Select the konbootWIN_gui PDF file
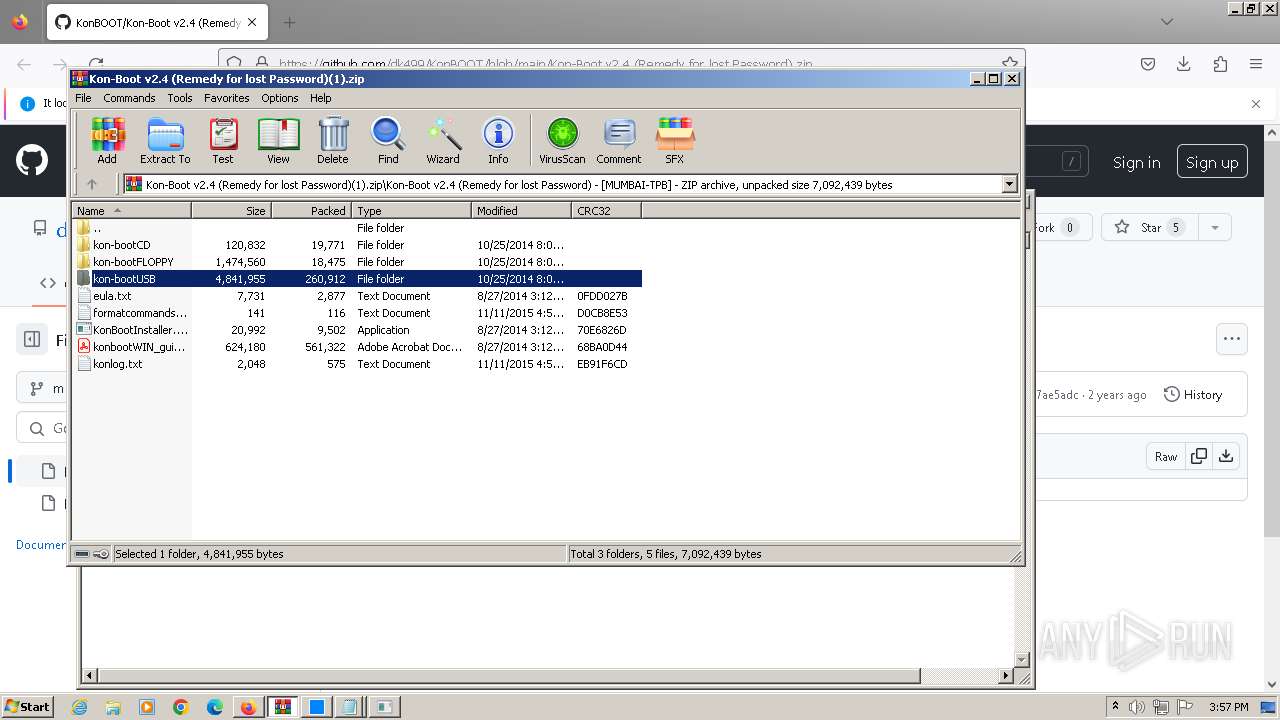Screen dimensions: 1280x720 pos(357,347)
